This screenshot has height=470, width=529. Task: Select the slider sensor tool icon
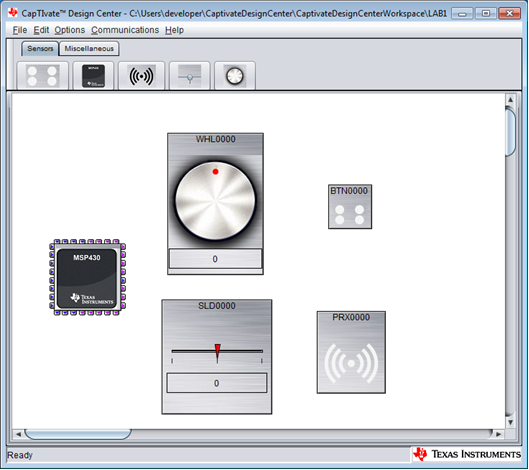(190, 76)
